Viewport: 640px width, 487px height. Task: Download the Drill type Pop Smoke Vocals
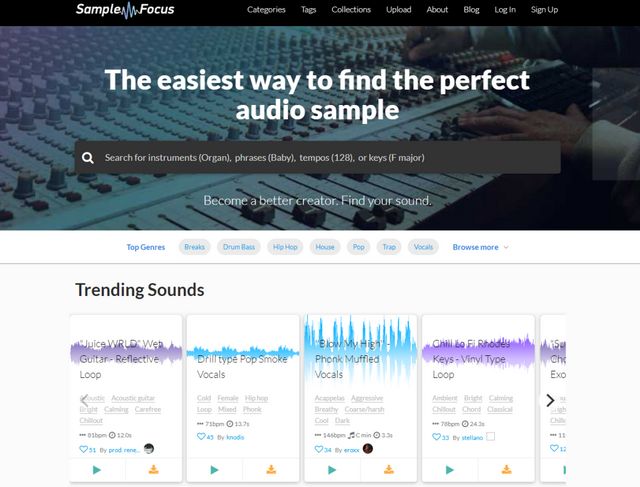click(x=271, y=470)
